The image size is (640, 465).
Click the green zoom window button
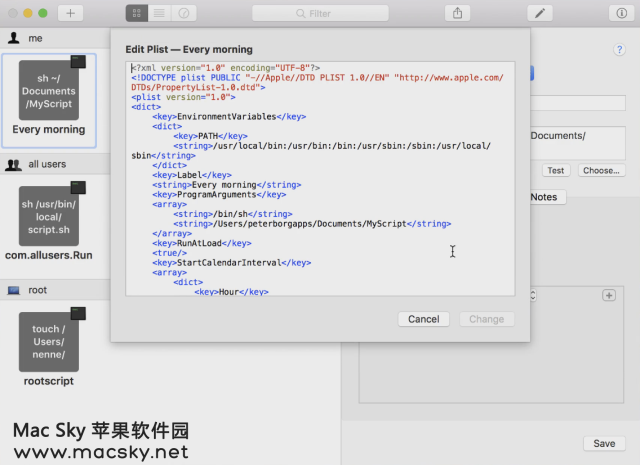42,13
